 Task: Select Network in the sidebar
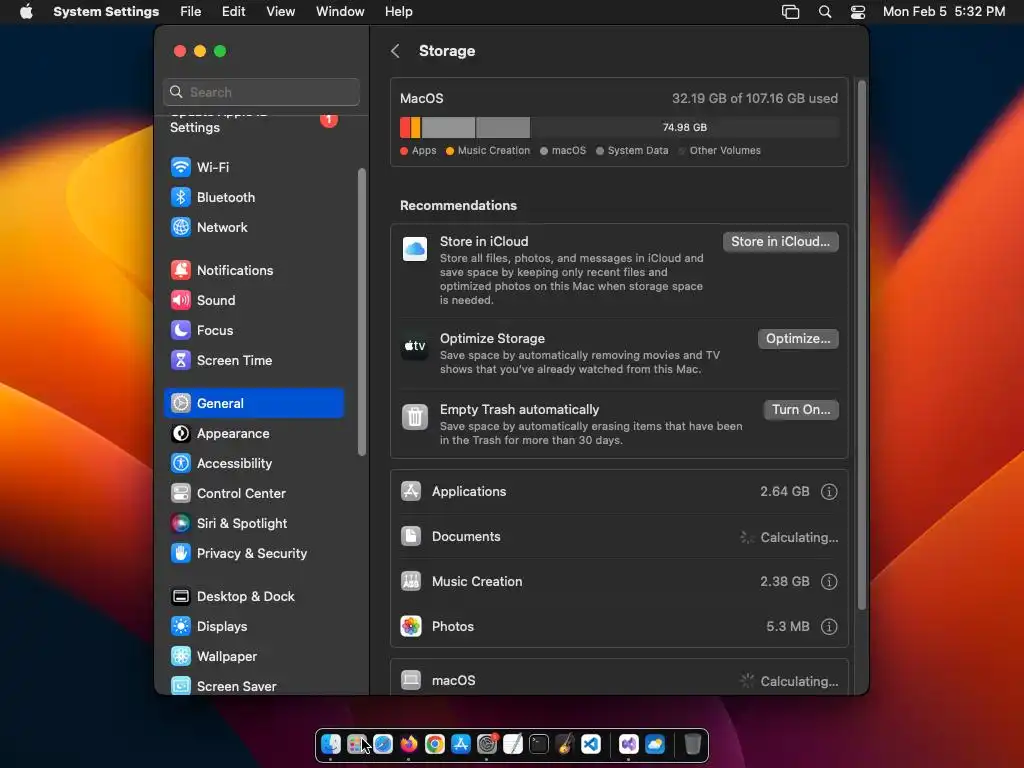click(x=254, y=227)
